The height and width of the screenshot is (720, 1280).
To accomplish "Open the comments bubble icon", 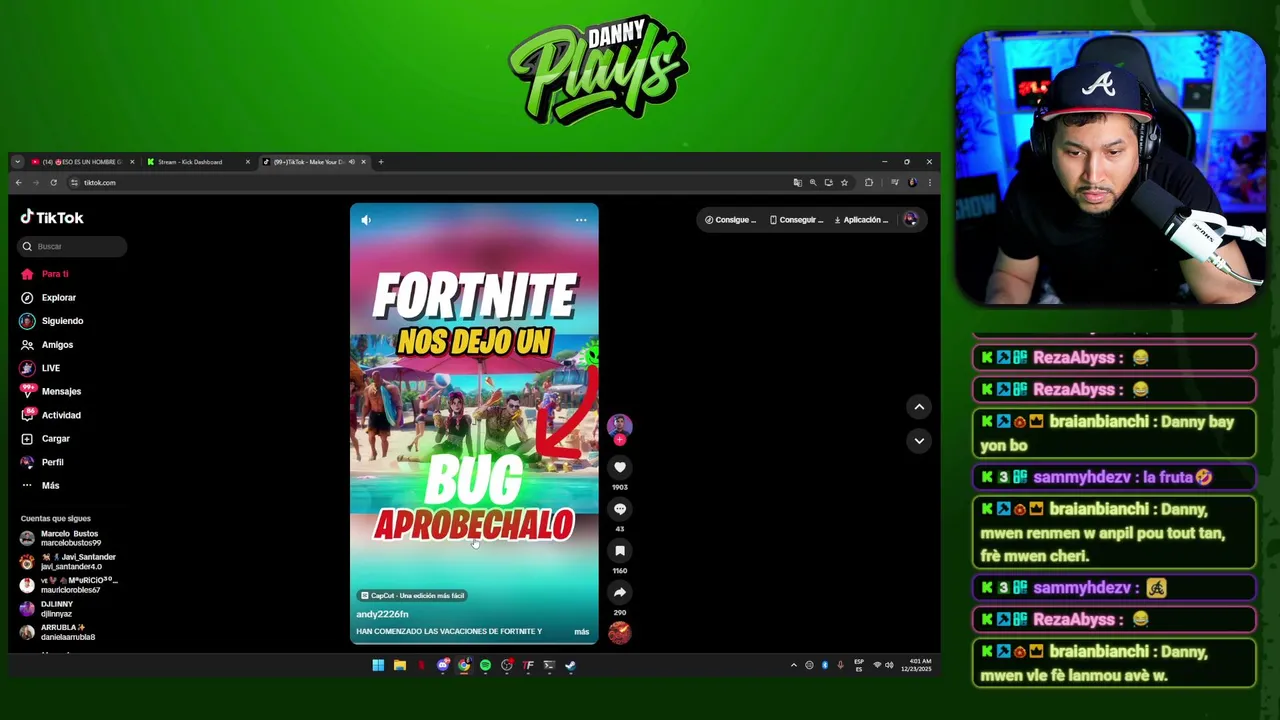I will point(620,509).
